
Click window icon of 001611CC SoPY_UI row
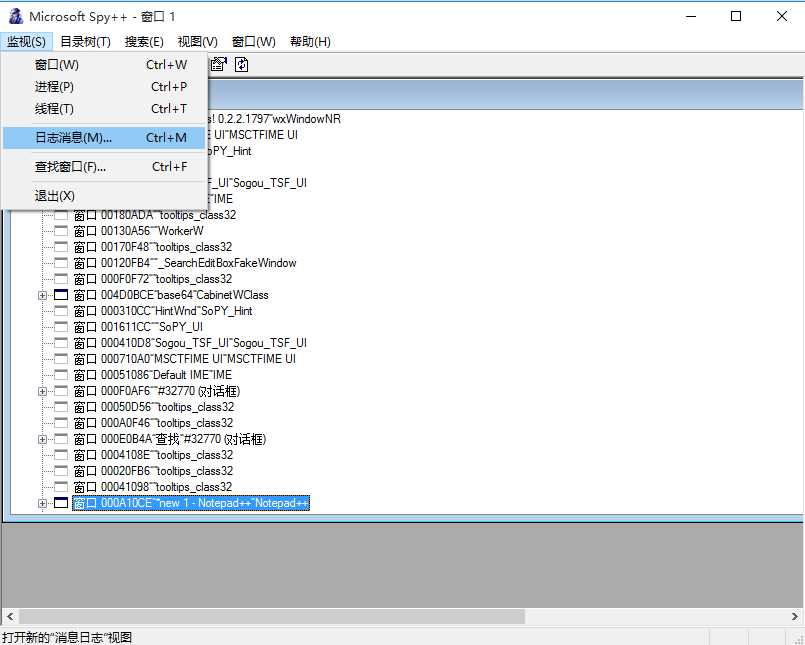click(61, 327)
